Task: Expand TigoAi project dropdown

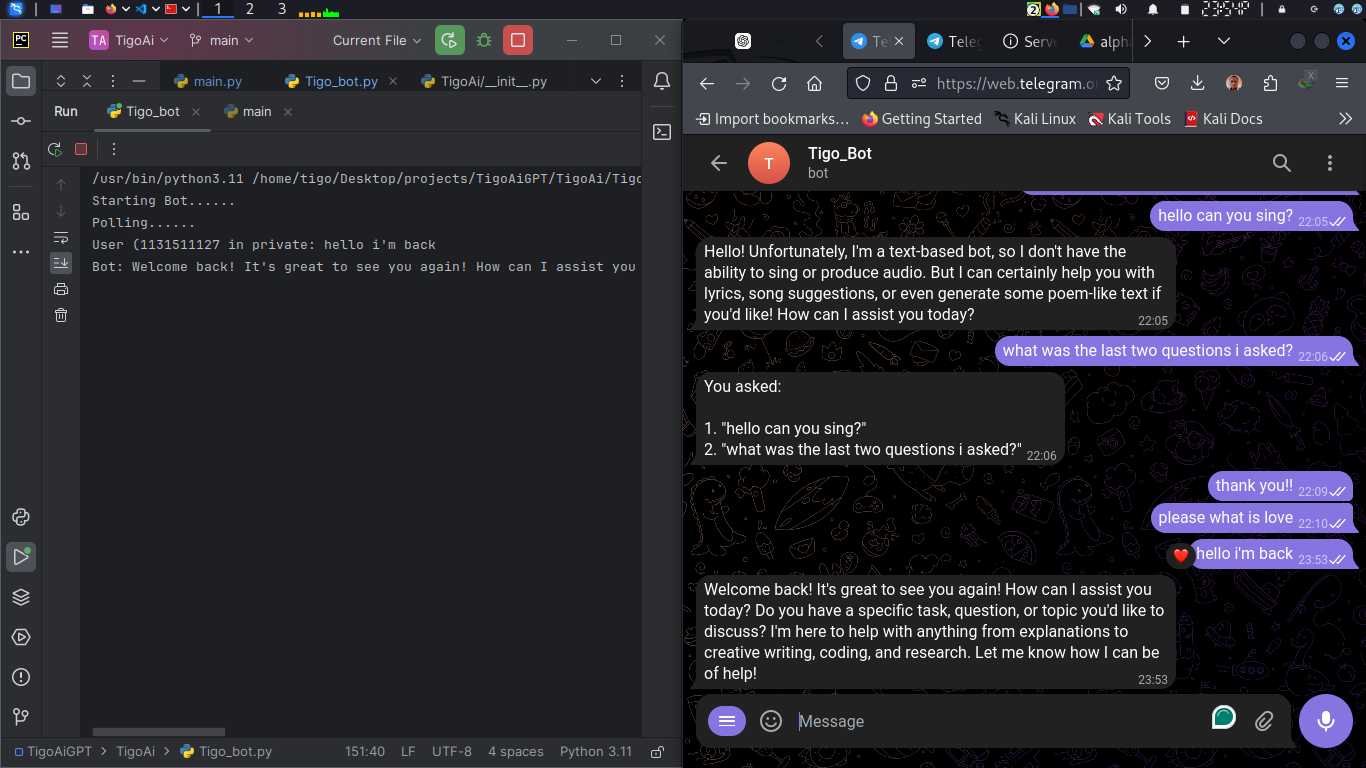Action: pyautogui.click(x=129, y=40)
